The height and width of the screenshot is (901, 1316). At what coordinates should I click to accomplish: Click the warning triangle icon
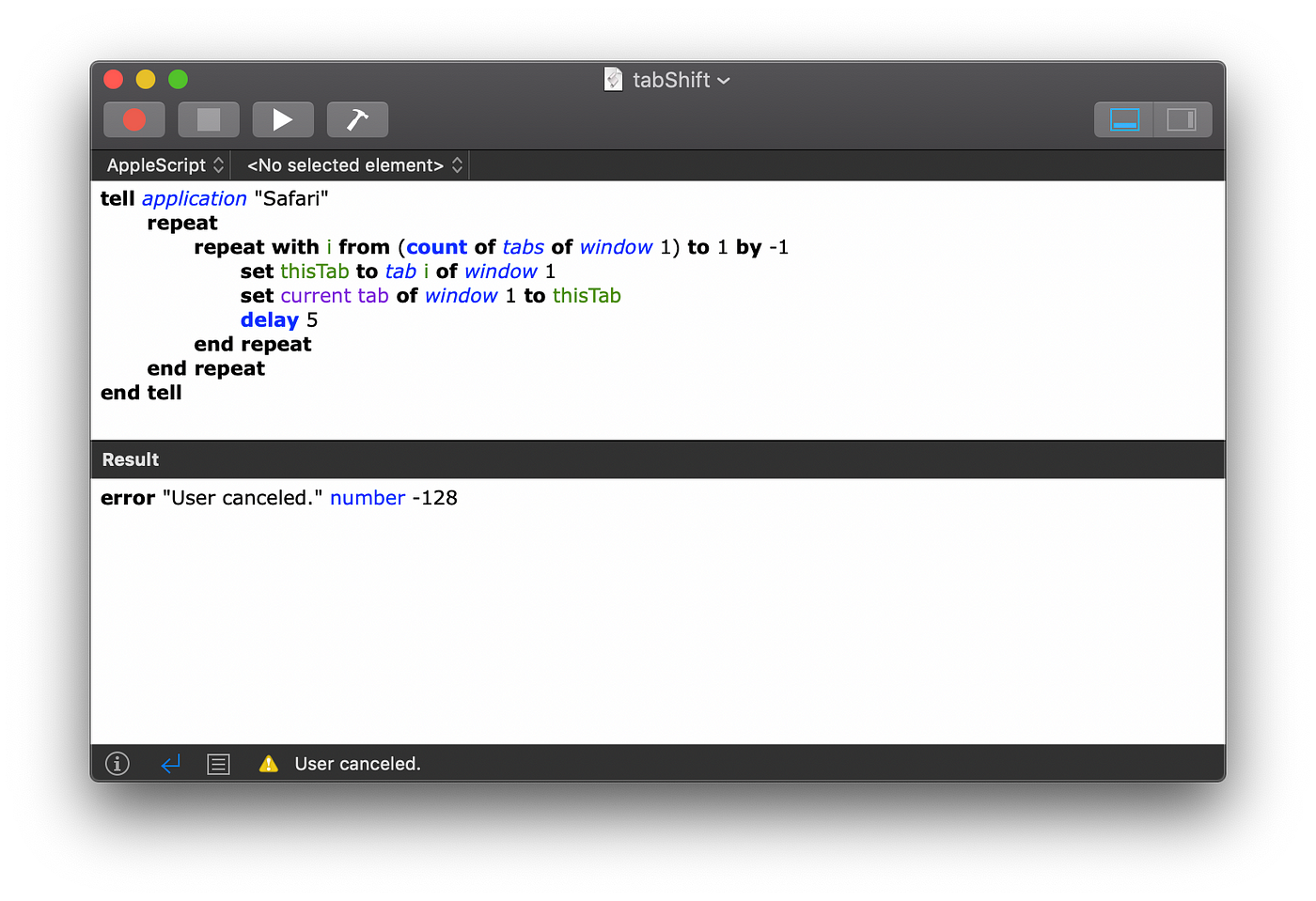click(269, 764)
